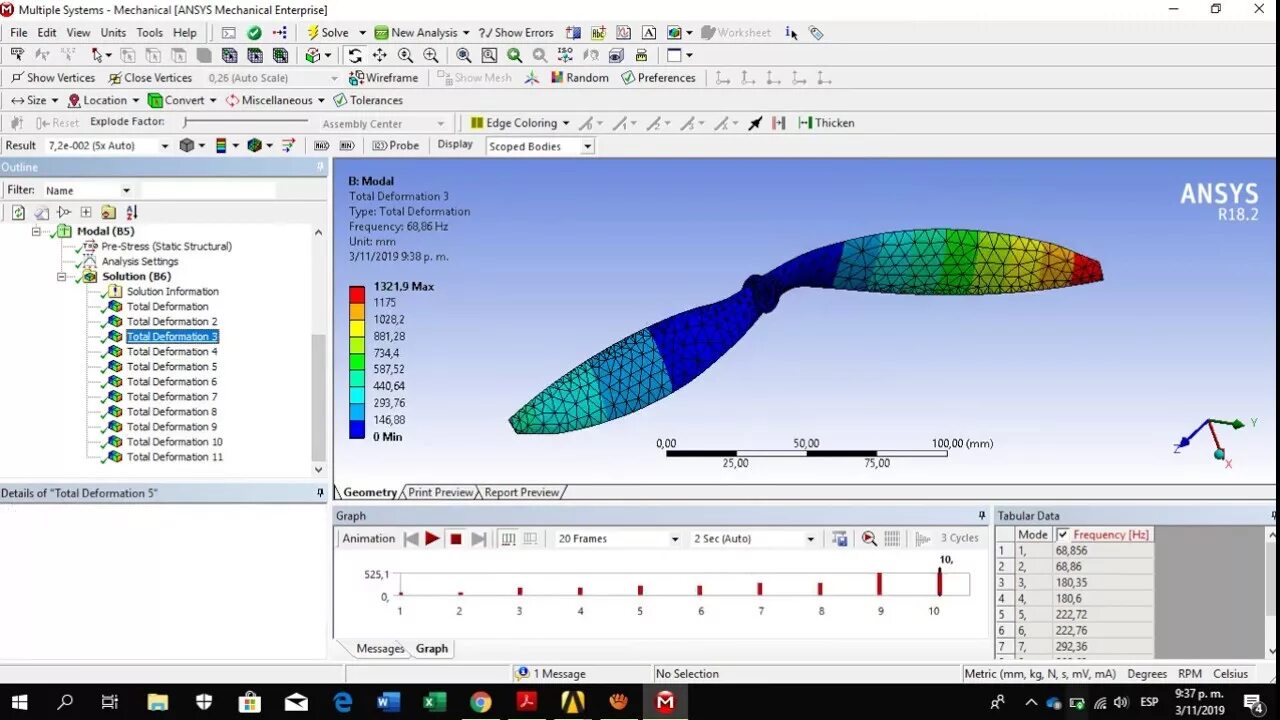Viewport: 1280px width, 720px height.
Task: Click previous frame animation button
Action: [410, 539]
